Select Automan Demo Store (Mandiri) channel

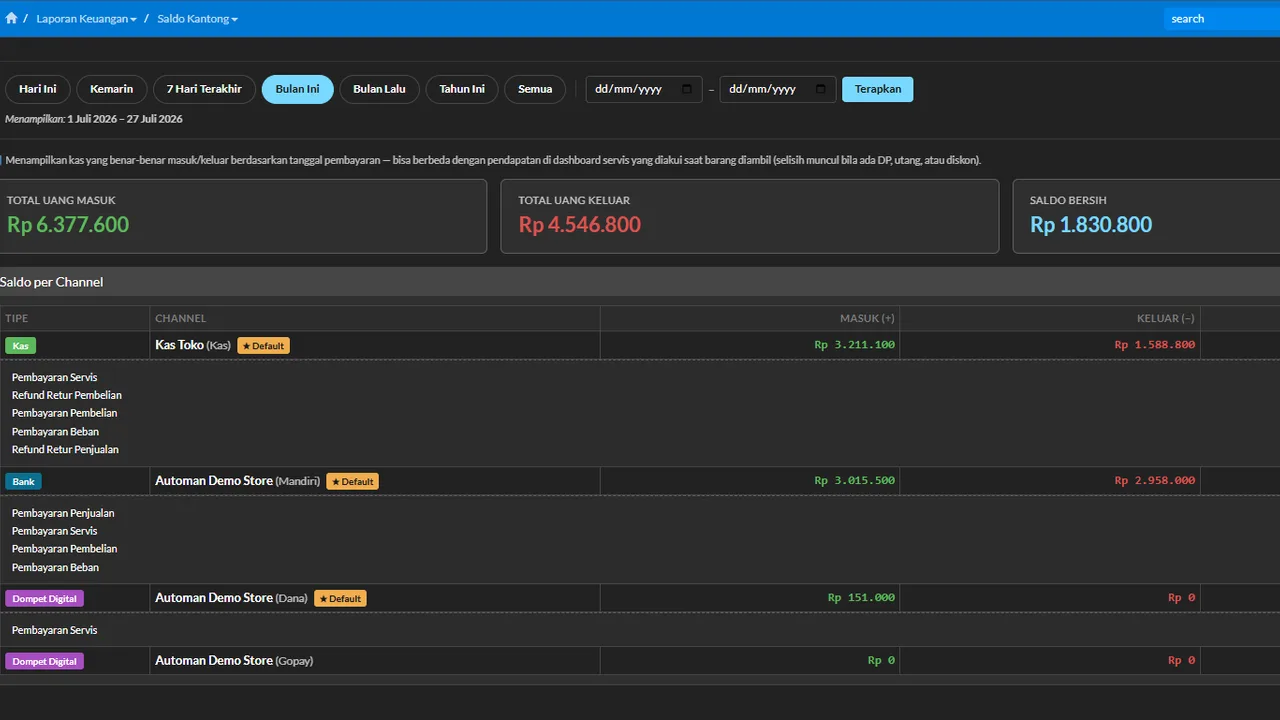pos(238,481)
